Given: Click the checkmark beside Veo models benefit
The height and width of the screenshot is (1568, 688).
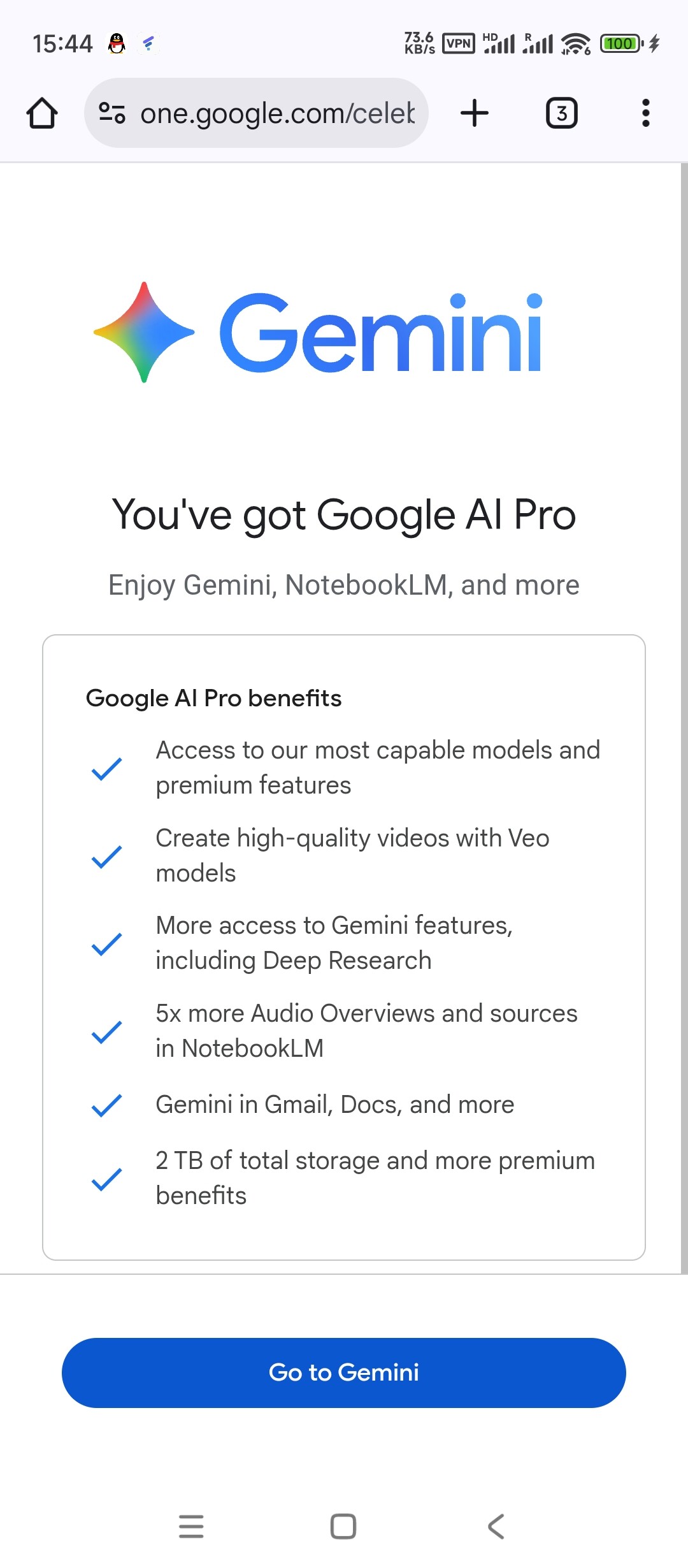Looking at the screenshot, I should [x=107, y=857].
